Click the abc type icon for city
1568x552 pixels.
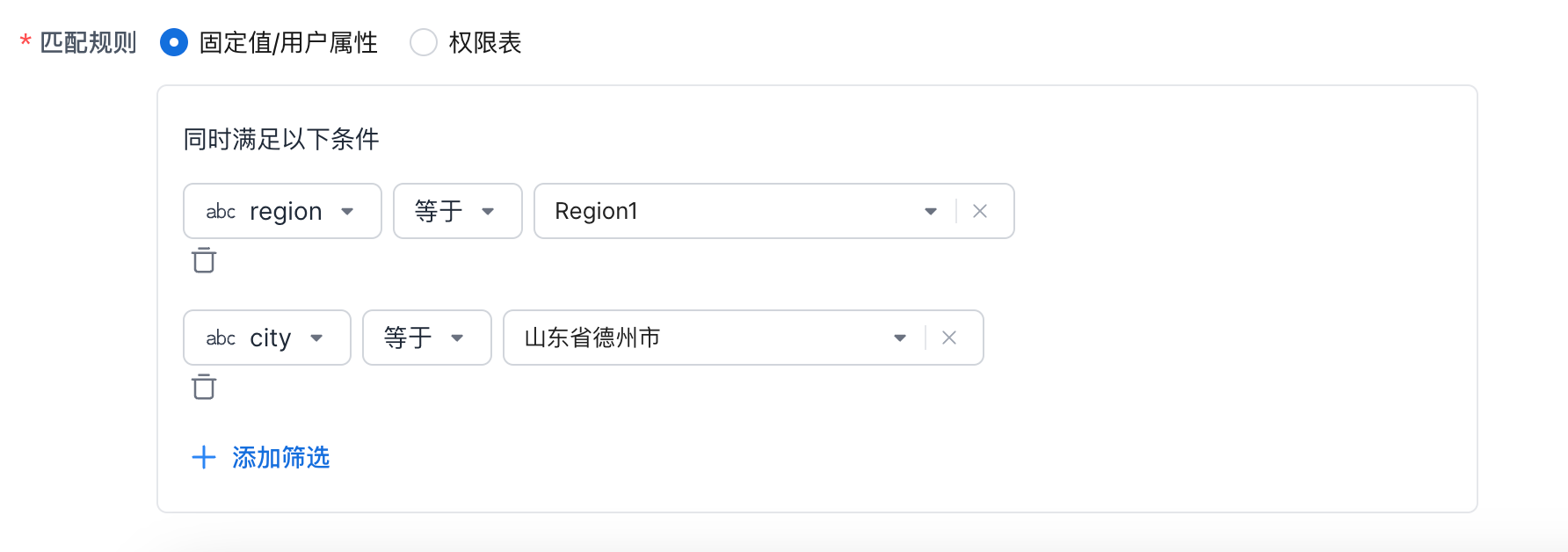[221, 338]
